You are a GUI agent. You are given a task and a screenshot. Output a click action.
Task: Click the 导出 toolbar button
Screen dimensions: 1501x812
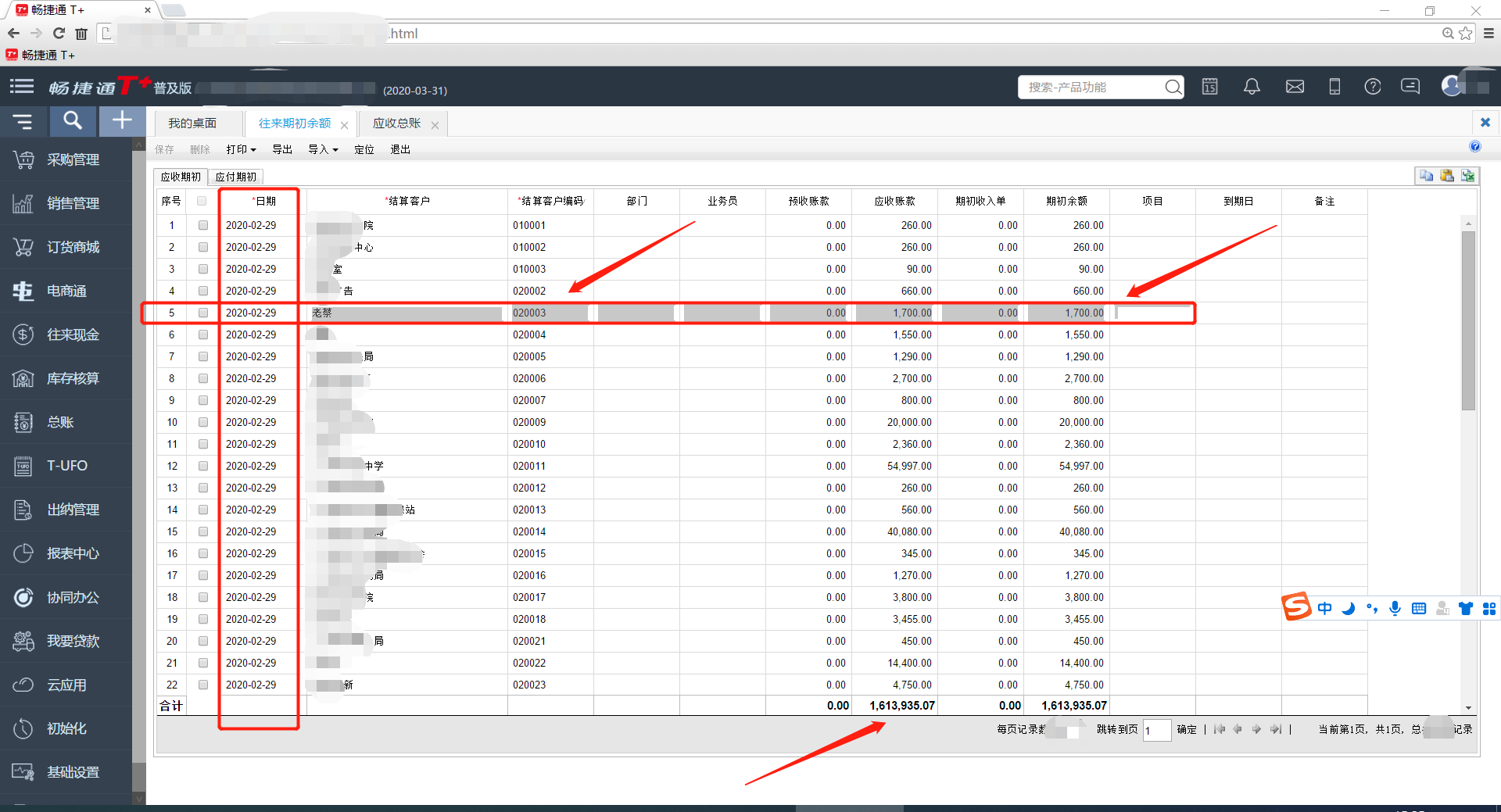tap(282, 149)
